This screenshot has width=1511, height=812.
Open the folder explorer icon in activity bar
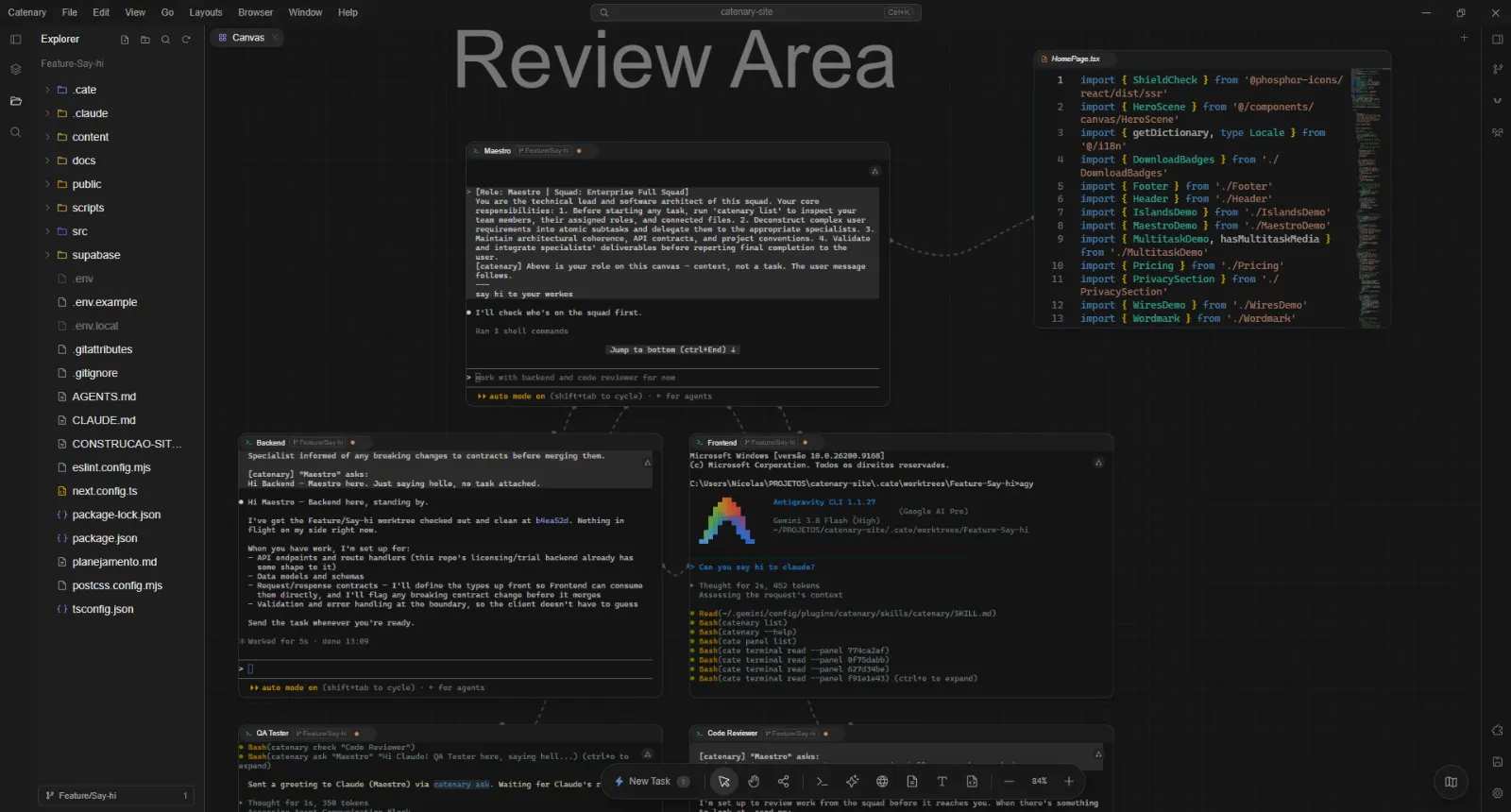pyautogui.click(x=15, y=101)
